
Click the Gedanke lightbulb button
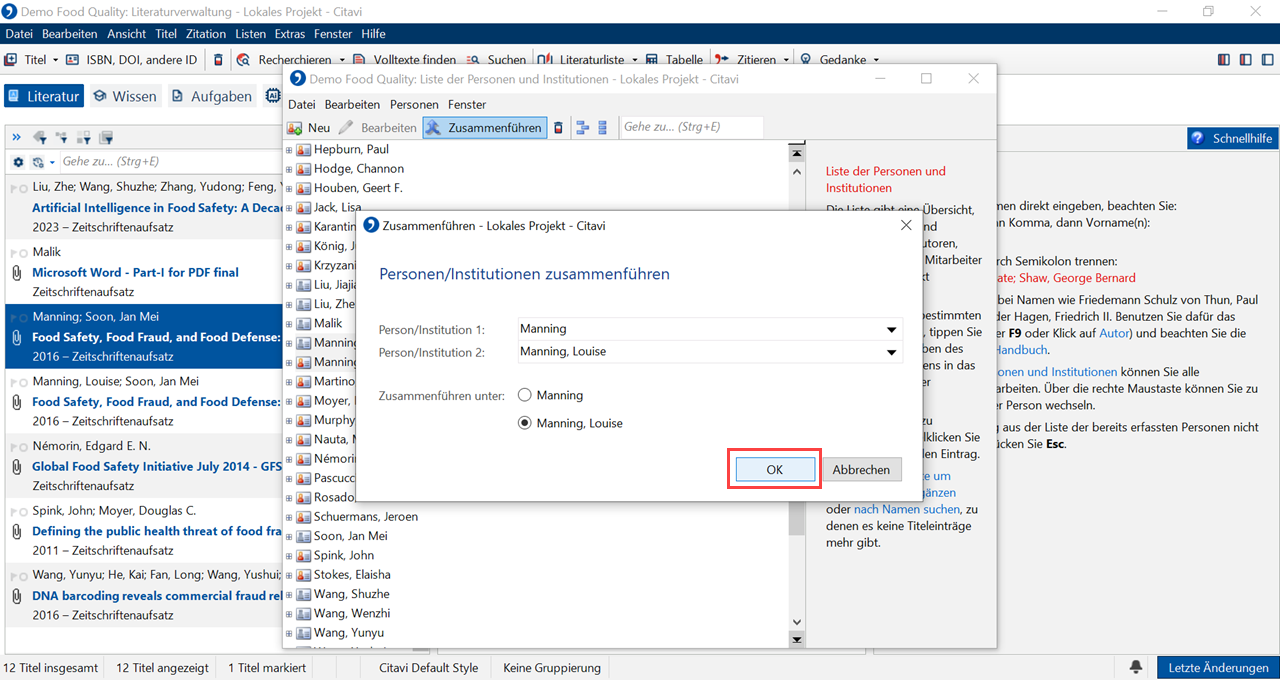coord(840,60)
